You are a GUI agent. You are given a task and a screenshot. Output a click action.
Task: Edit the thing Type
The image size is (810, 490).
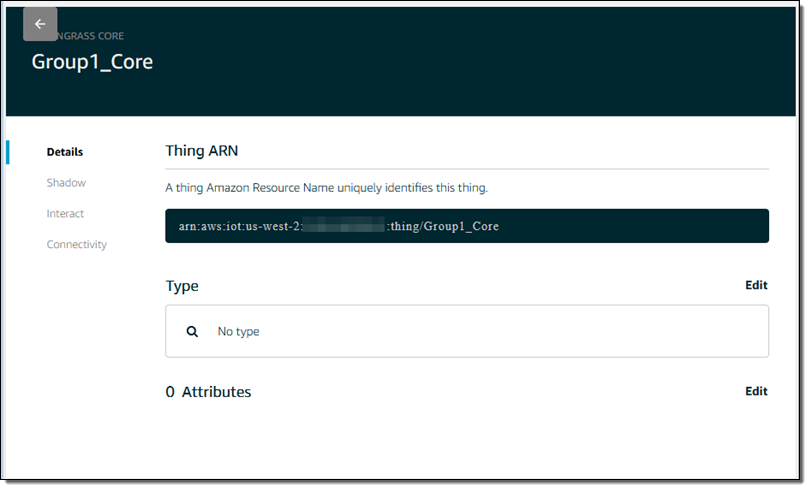coord(756,285)
